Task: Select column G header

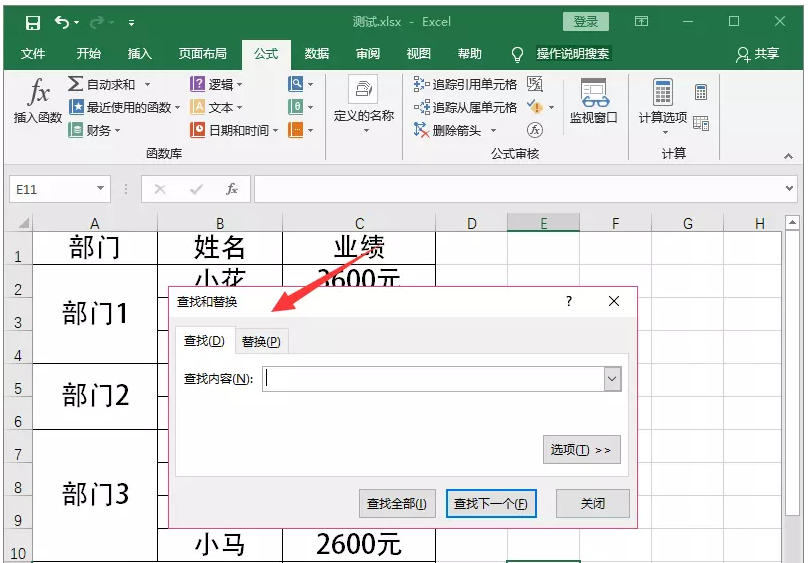Action: 688,224
